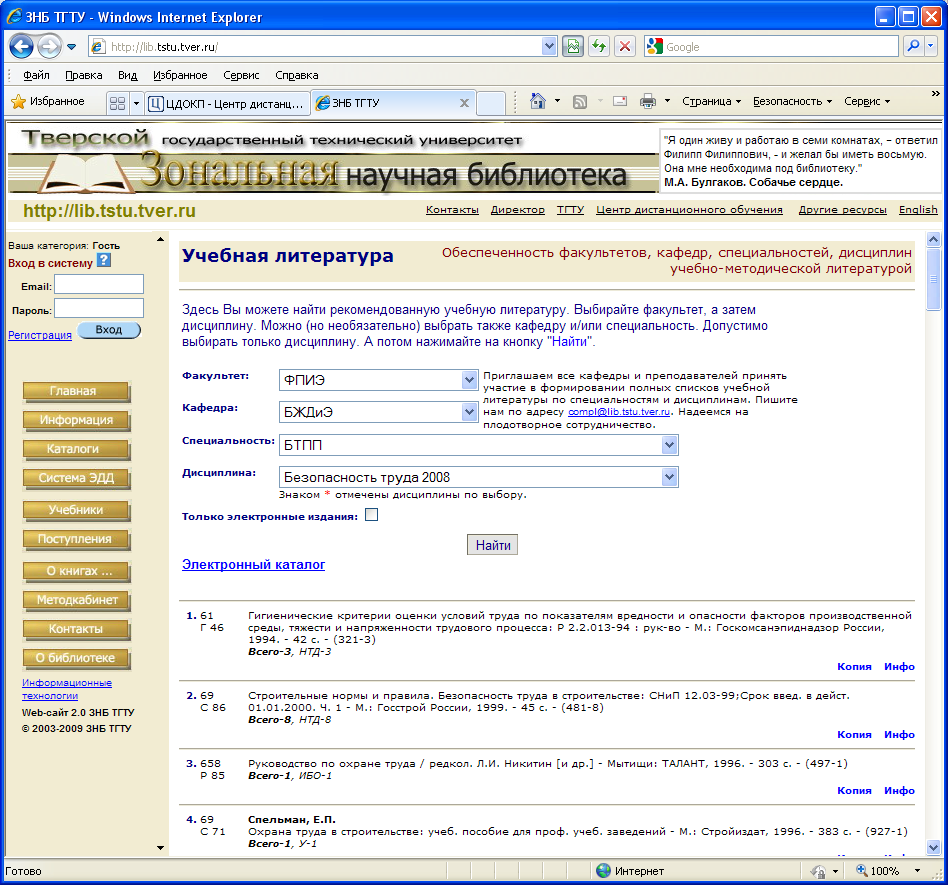Expand the address bar URL history dropdown
The image size is (948, 885).
(x=549, y=47)
